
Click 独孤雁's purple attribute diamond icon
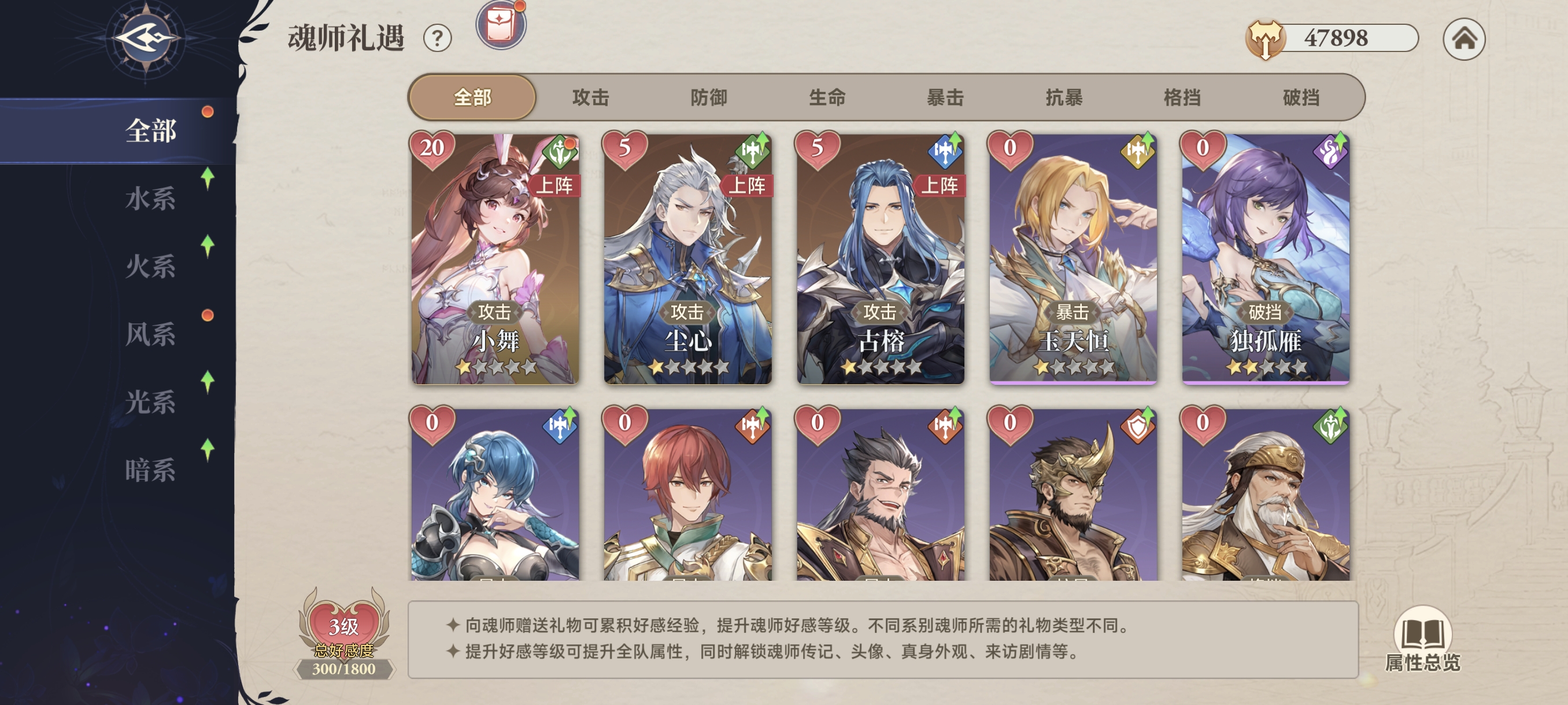point(1329,151)
